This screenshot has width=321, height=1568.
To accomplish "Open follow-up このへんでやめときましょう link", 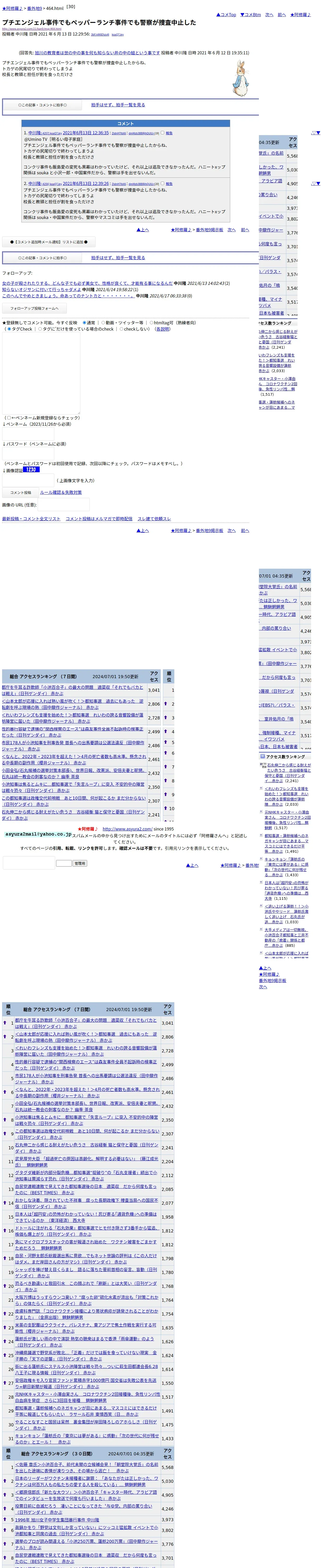I will tap(68, 296).
